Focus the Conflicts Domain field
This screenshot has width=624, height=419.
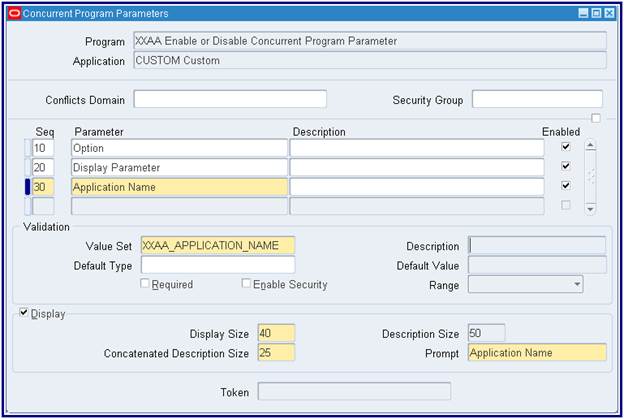[230, 99]
